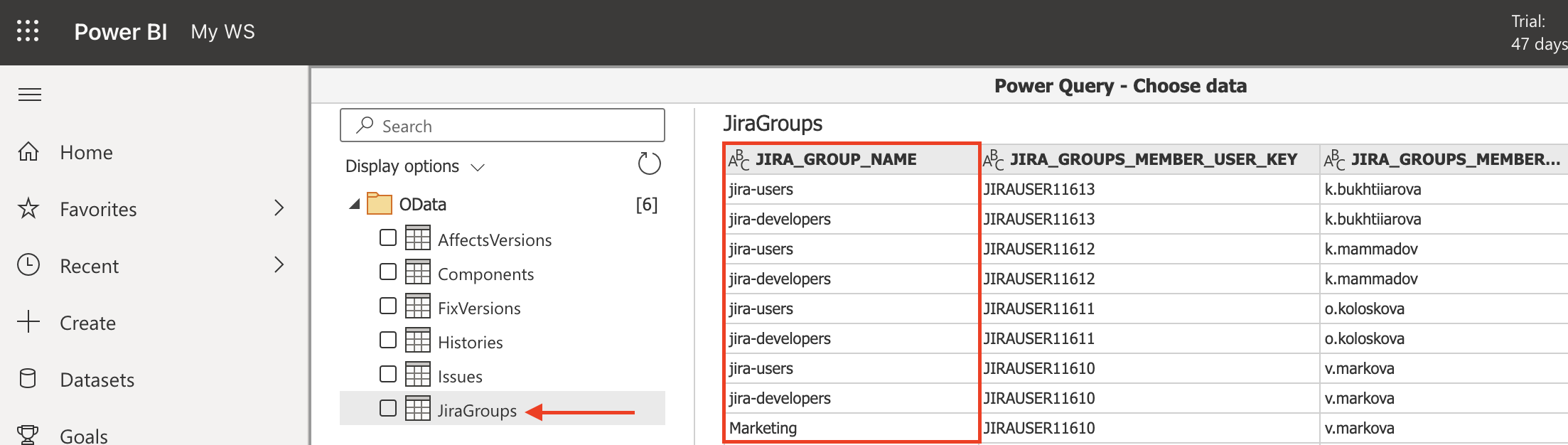Select the Issues table item
Screen dimensions: 1568x445
tap(460, 377)
